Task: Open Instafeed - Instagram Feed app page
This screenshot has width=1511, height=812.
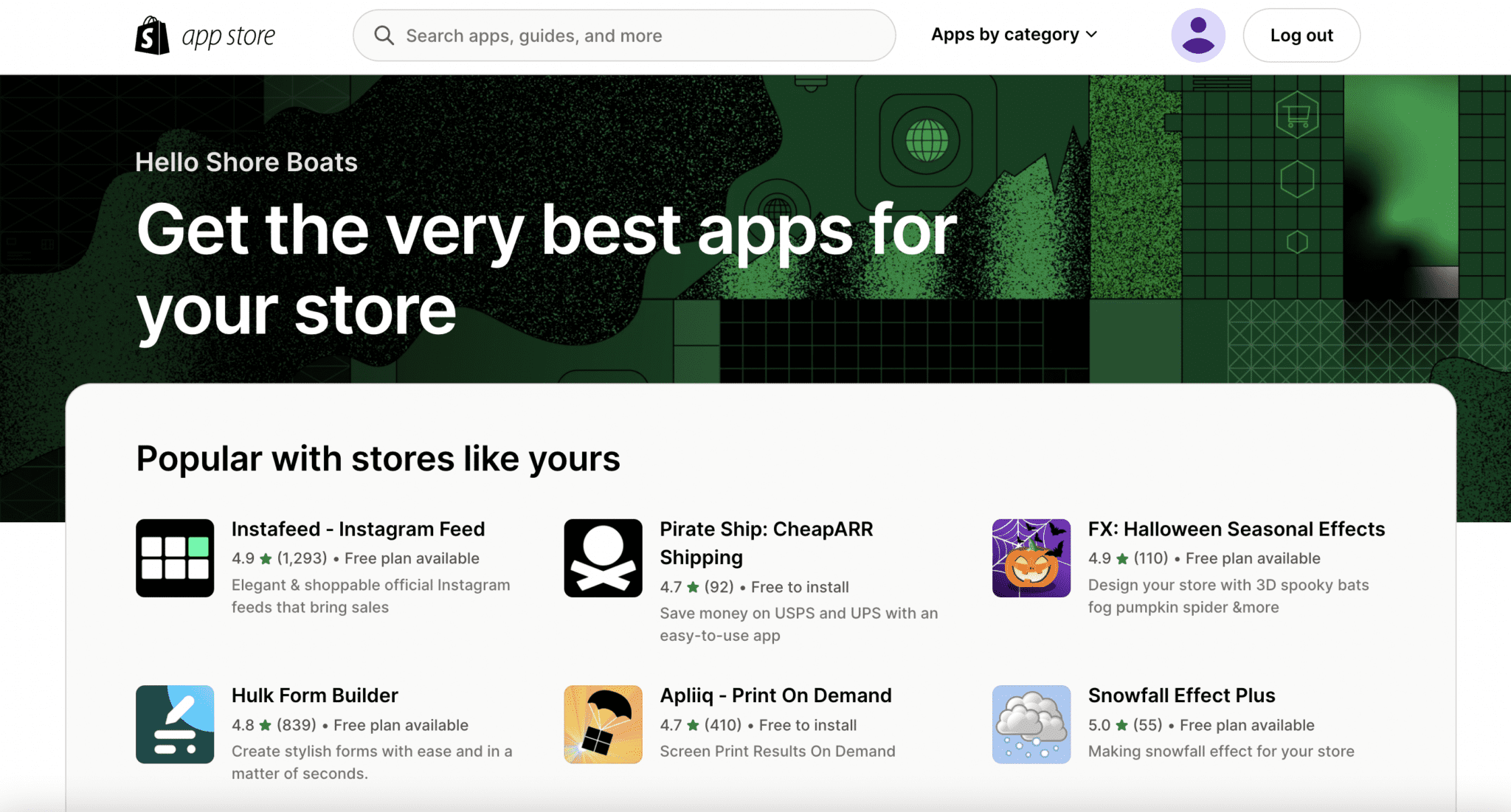Action: [x=358, y=529]
